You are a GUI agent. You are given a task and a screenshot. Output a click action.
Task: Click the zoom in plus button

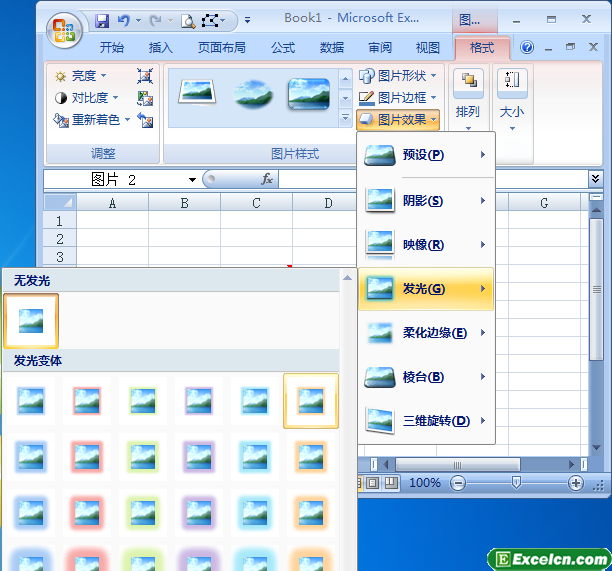(x=576, y=483)
